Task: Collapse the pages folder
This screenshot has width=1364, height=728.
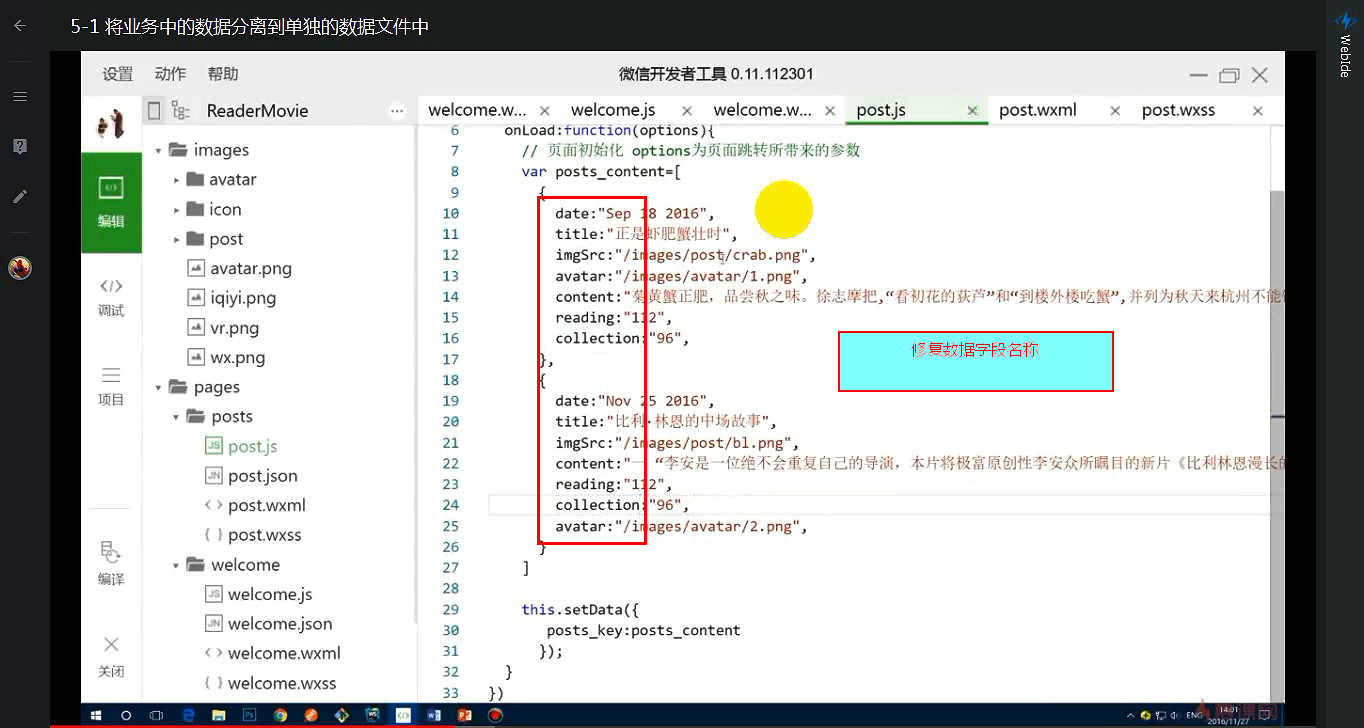Action: point(158,387)
